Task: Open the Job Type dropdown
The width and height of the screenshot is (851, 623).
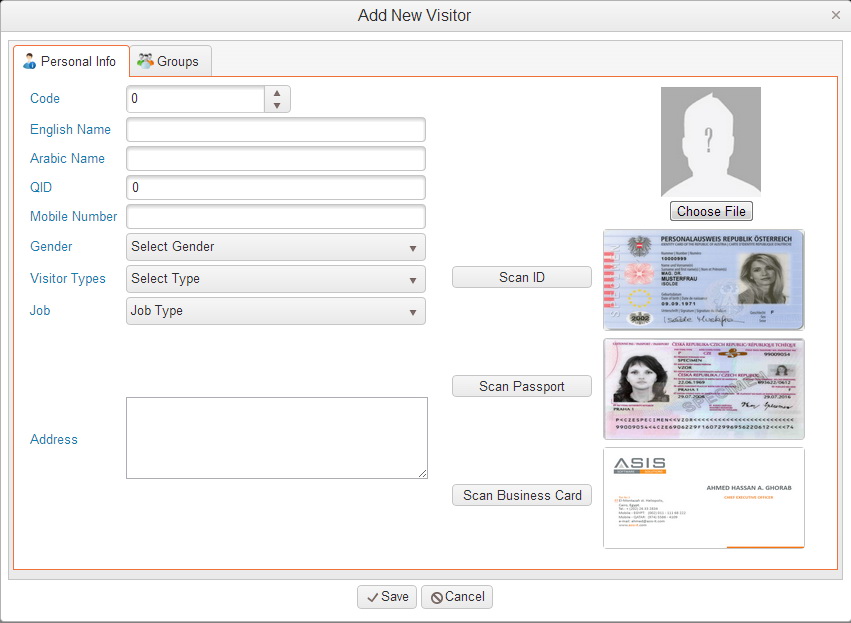Action: (x=276, y=311)
